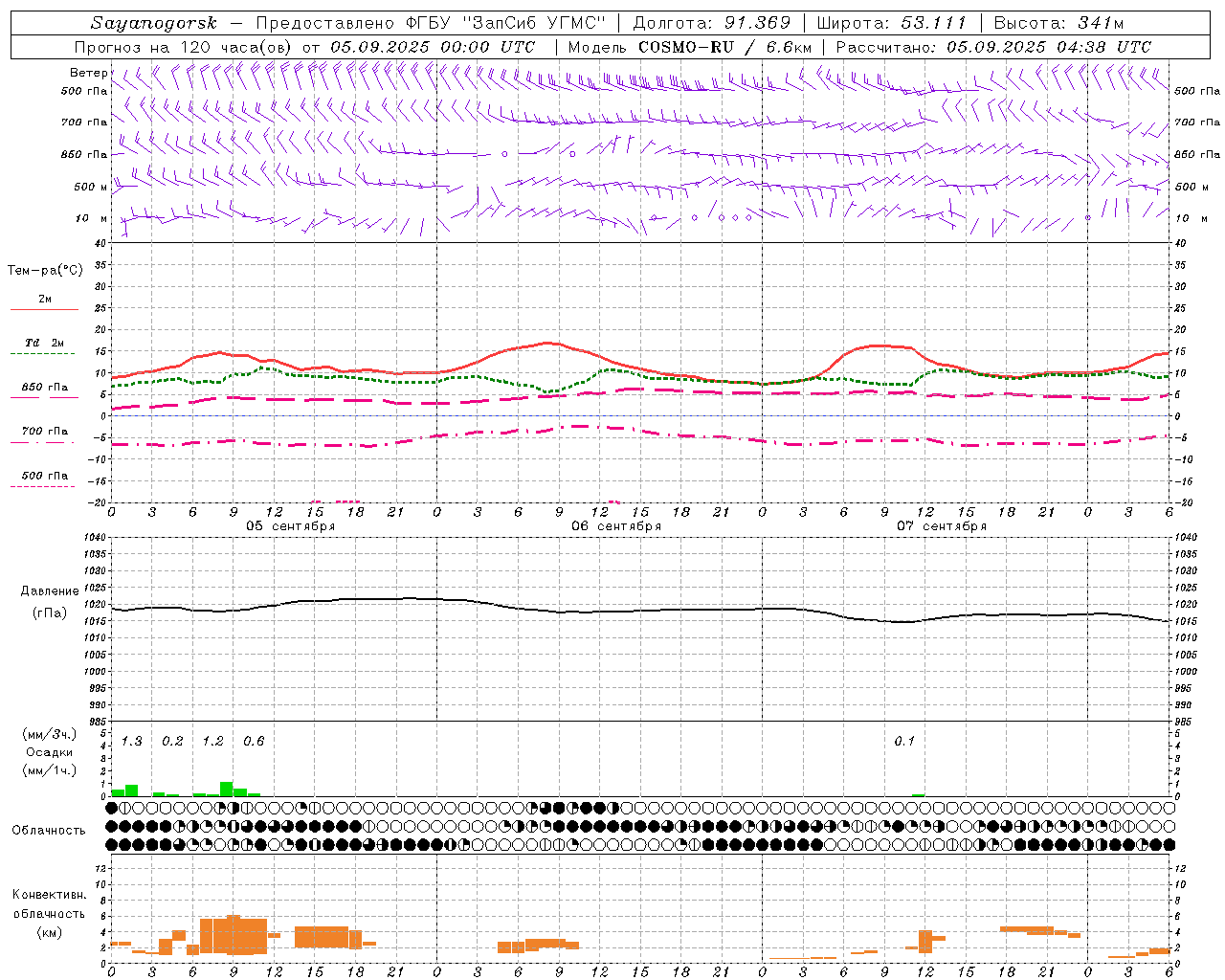Click the '2м' temperature legend entry

point(45,300)
